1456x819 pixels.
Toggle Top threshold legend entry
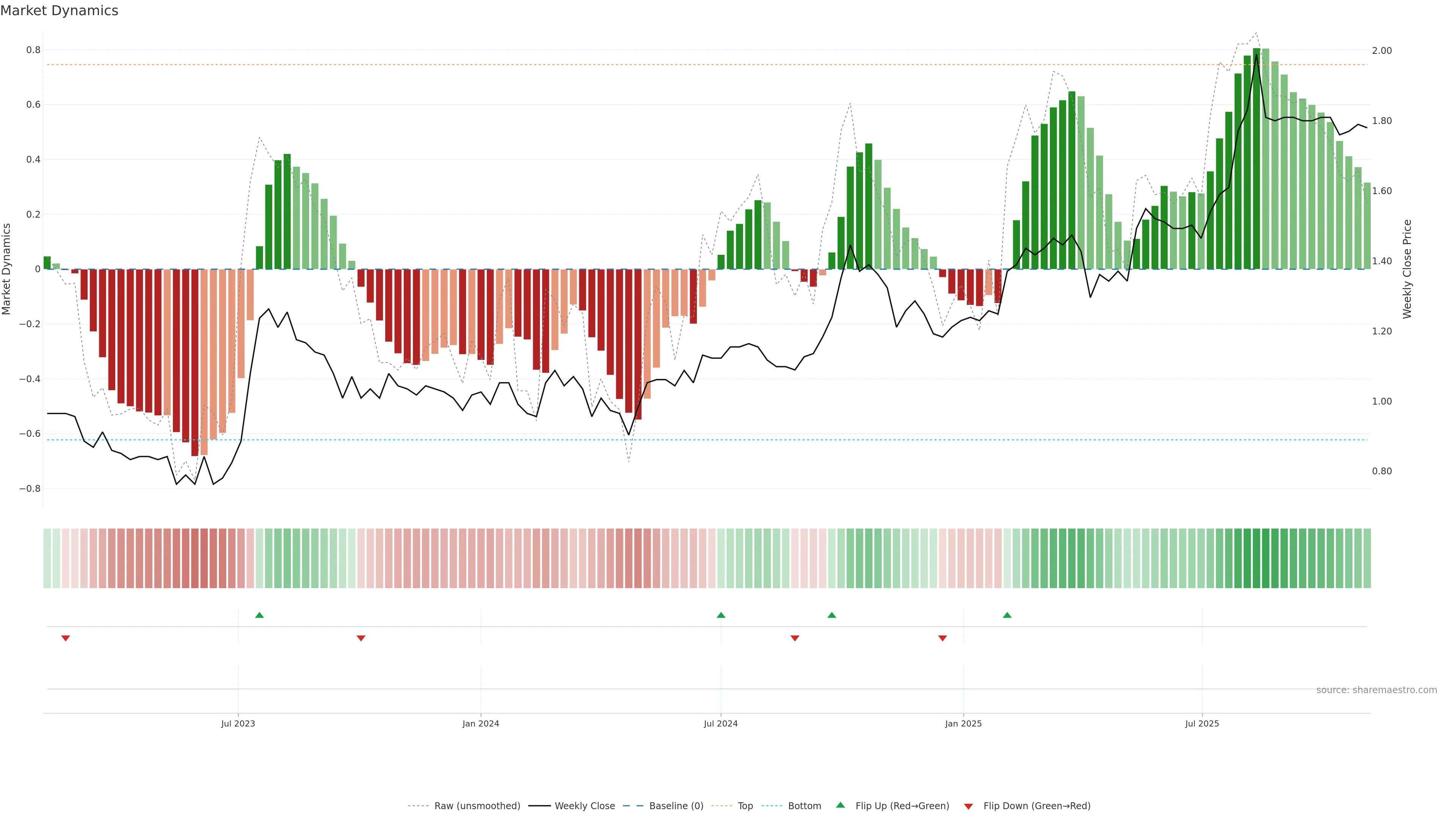[745, 806]
